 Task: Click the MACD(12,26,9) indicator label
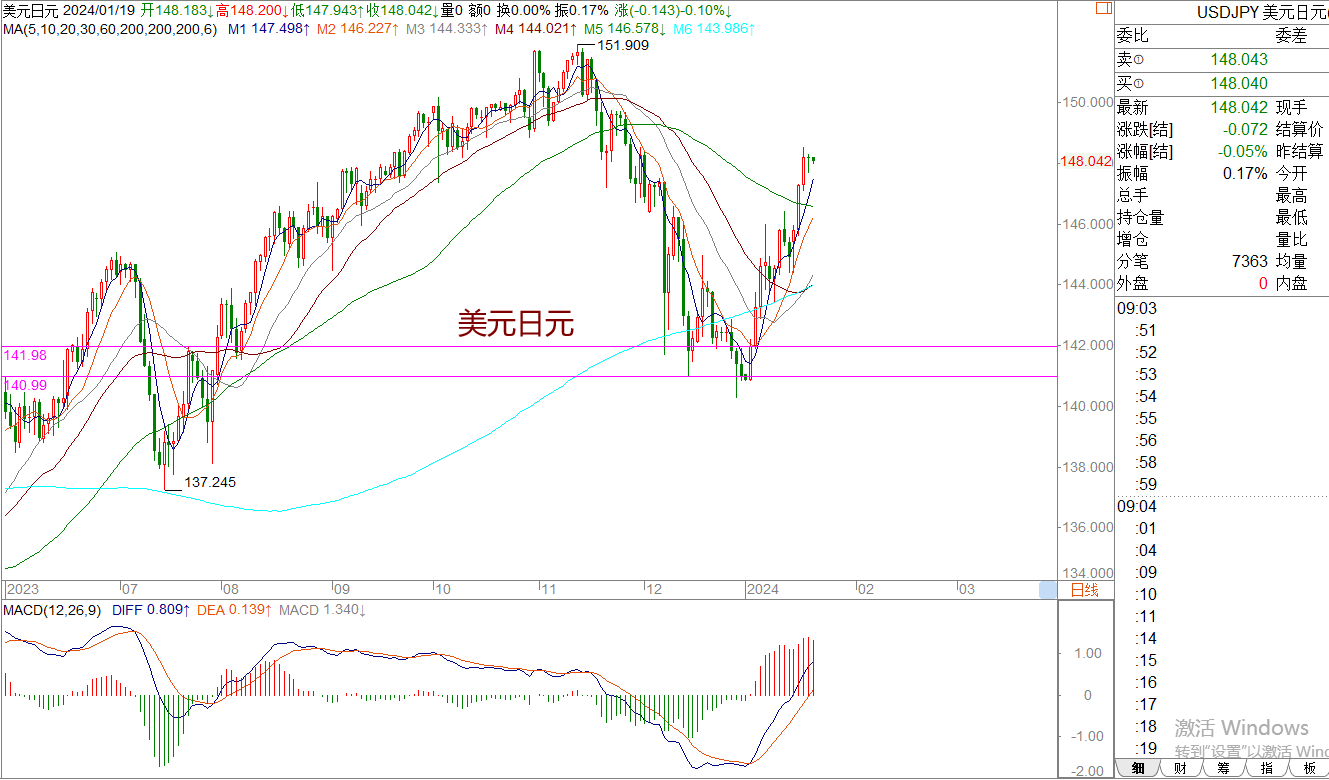(x=50, y=609)
